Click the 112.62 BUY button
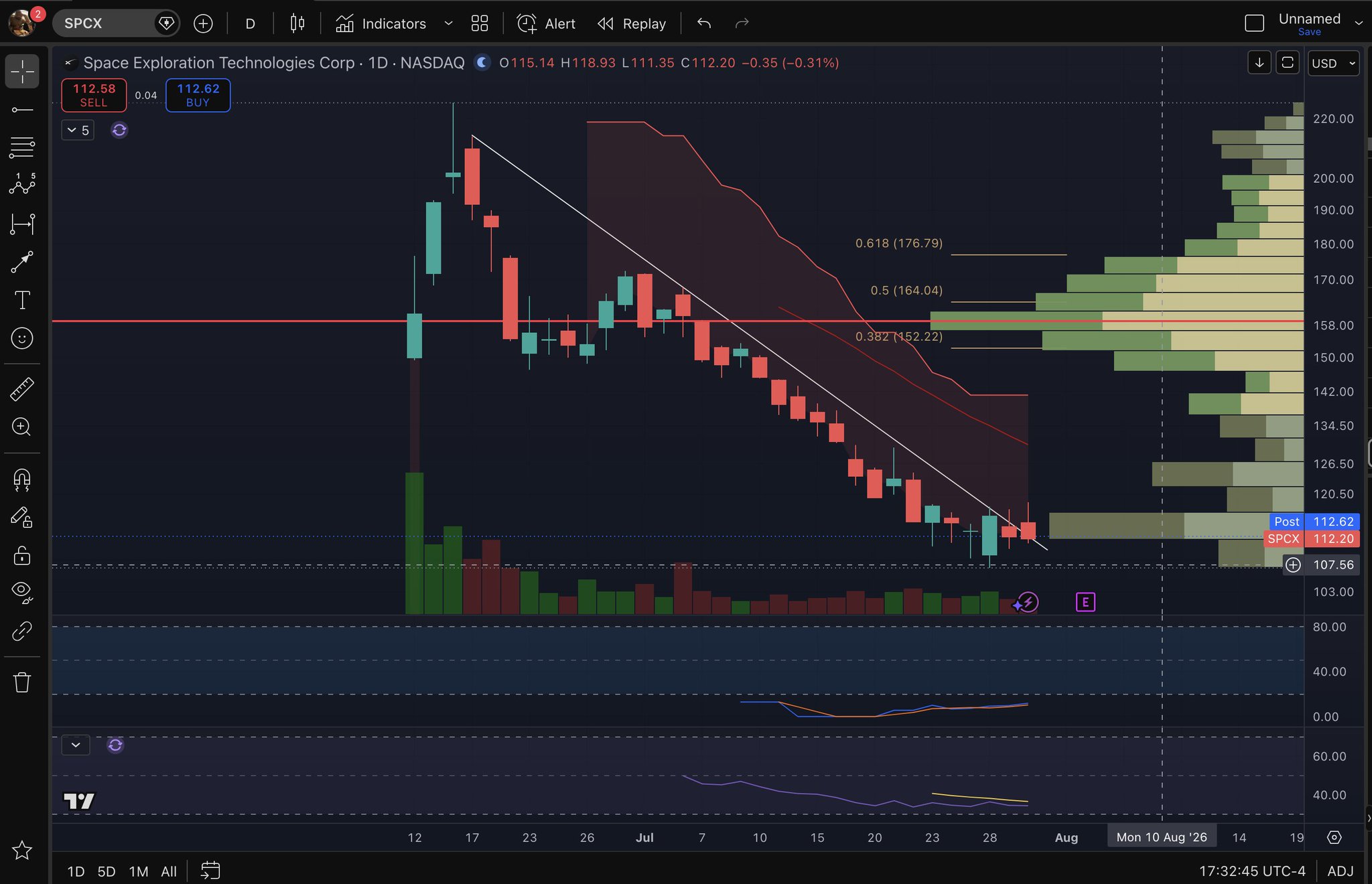Viewport: 1372px width, 884px height. (x=198, y=95)
